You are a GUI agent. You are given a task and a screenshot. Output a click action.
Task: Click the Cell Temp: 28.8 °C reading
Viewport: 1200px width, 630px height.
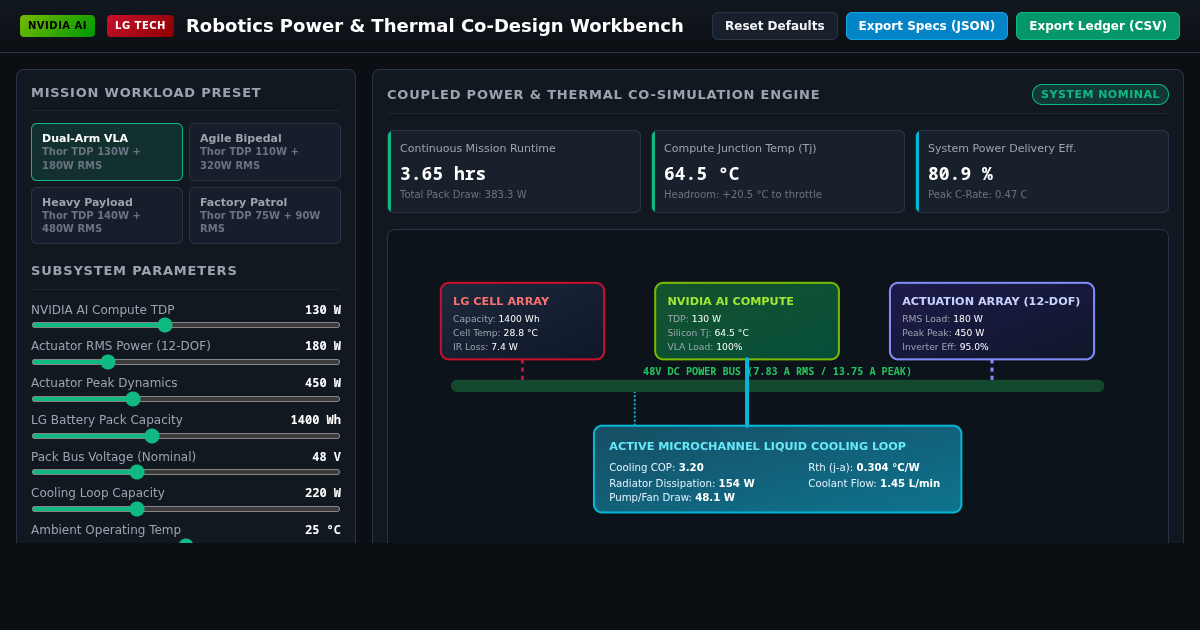coord(495,333)
